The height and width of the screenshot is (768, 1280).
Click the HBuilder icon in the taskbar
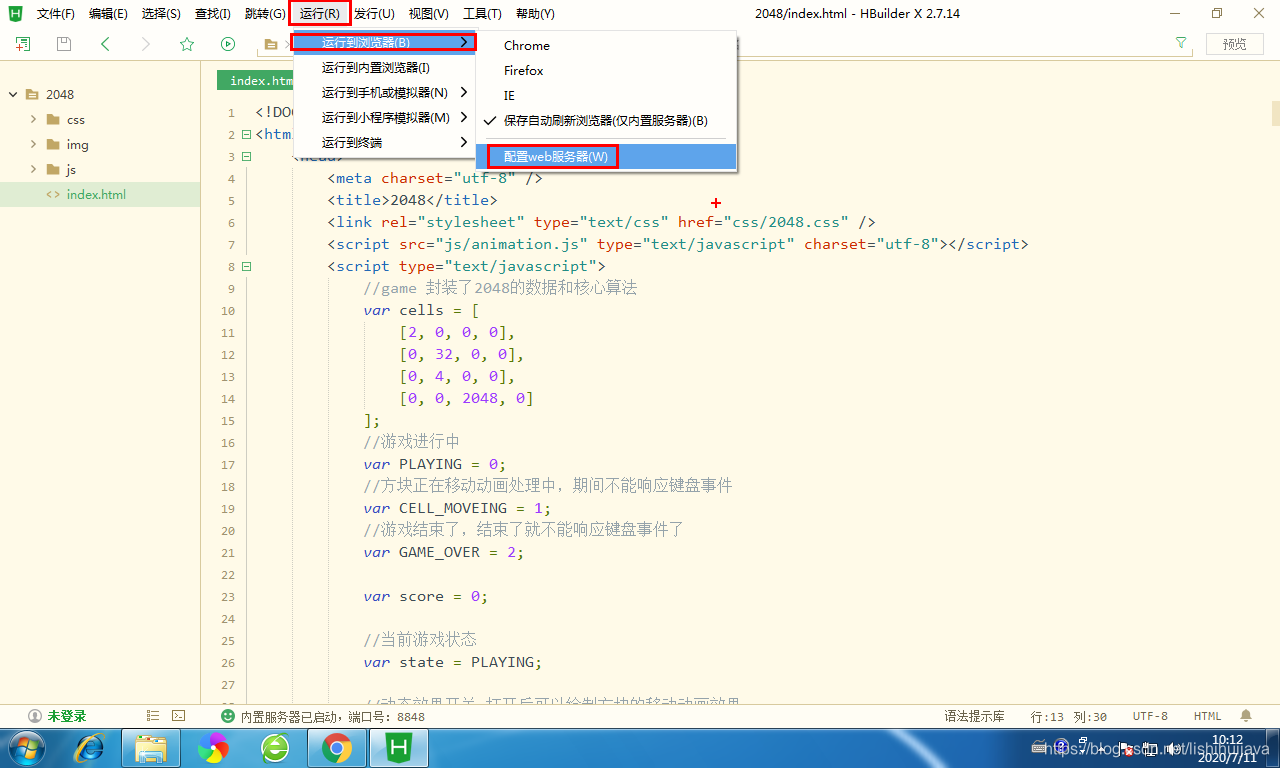click(399, 747)
